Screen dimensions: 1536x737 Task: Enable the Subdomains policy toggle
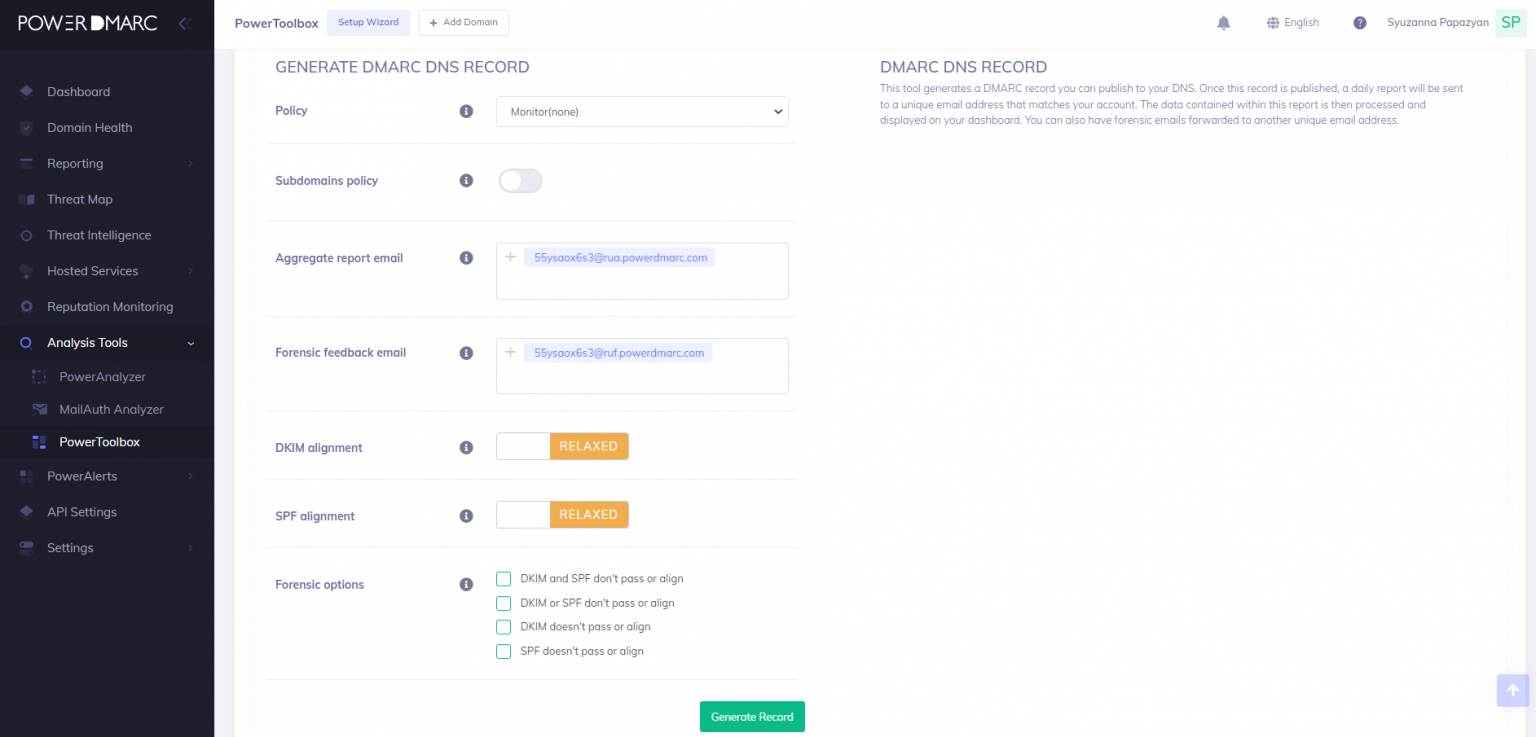(520, 181)
